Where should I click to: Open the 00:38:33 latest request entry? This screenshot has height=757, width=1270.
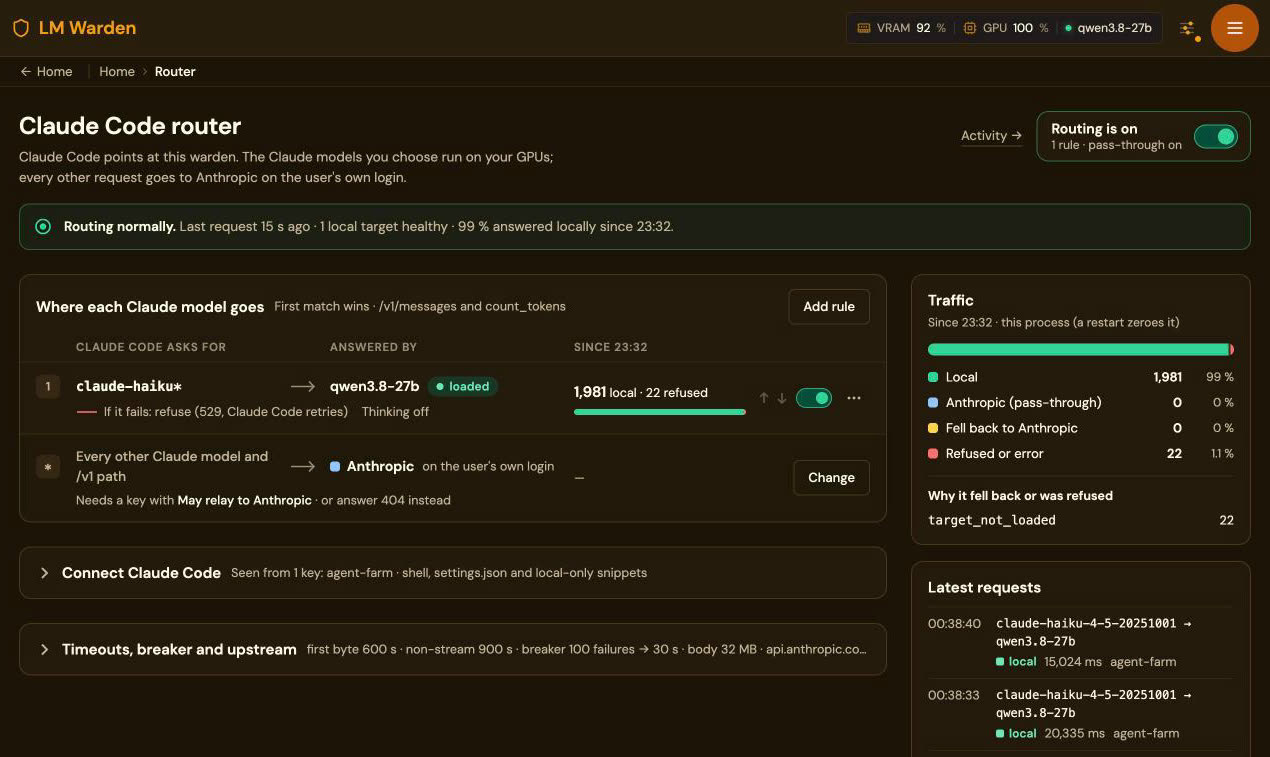click(x=1081, y=713)
